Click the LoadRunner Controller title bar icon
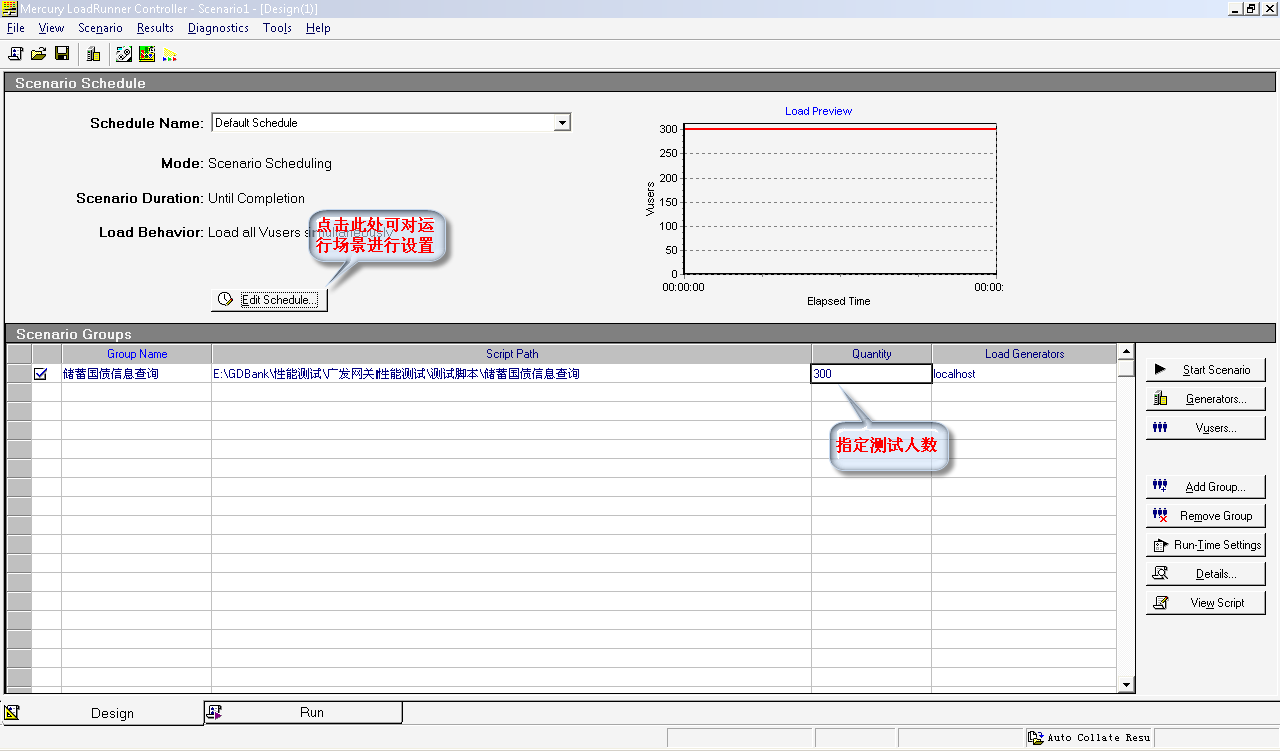 [10, 8]
